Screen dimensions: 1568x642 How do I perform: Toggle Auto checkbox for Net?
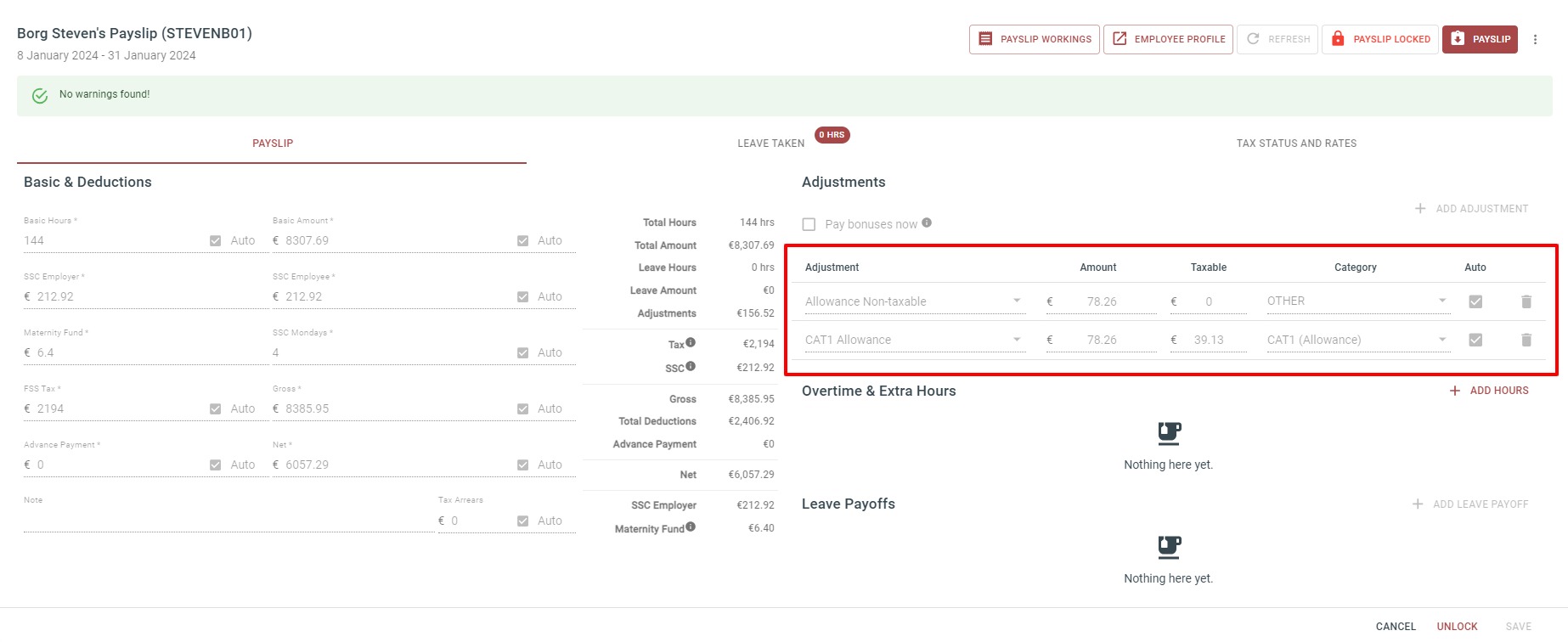click(x=523, y=465)
